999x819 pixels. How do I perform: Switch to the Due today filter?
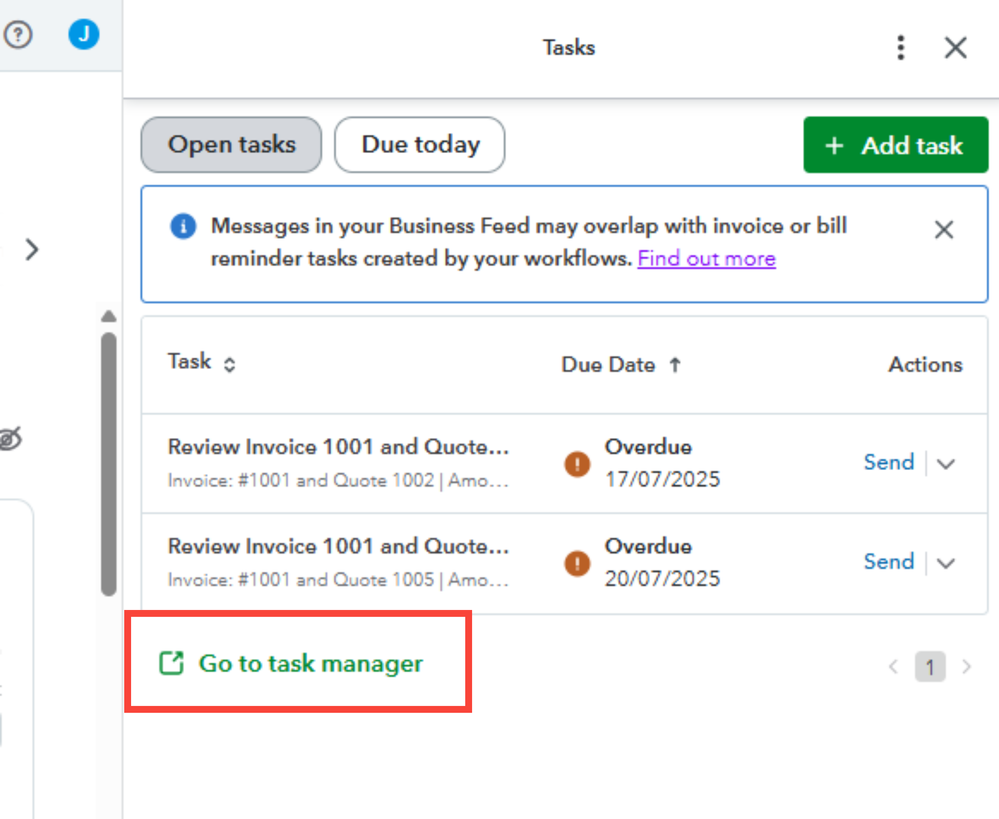click(x=420, y=145)
